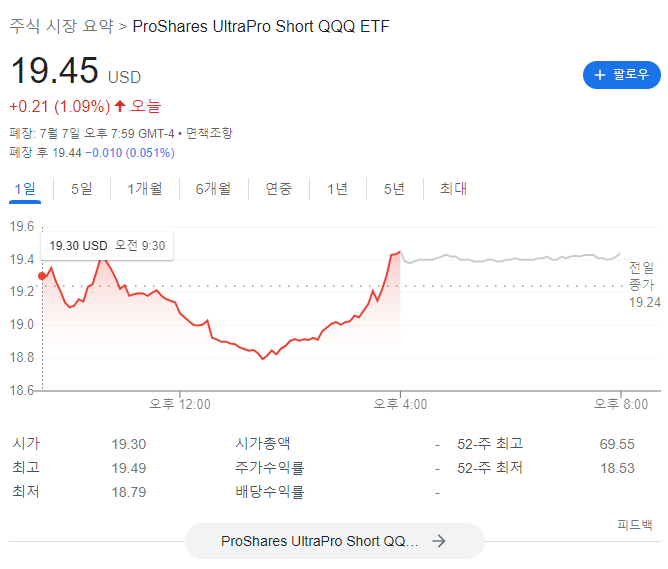The height and width of the screenshot is (569, 668).
Task: Open the 피드백 feedback link
Action: pos(635,525)
